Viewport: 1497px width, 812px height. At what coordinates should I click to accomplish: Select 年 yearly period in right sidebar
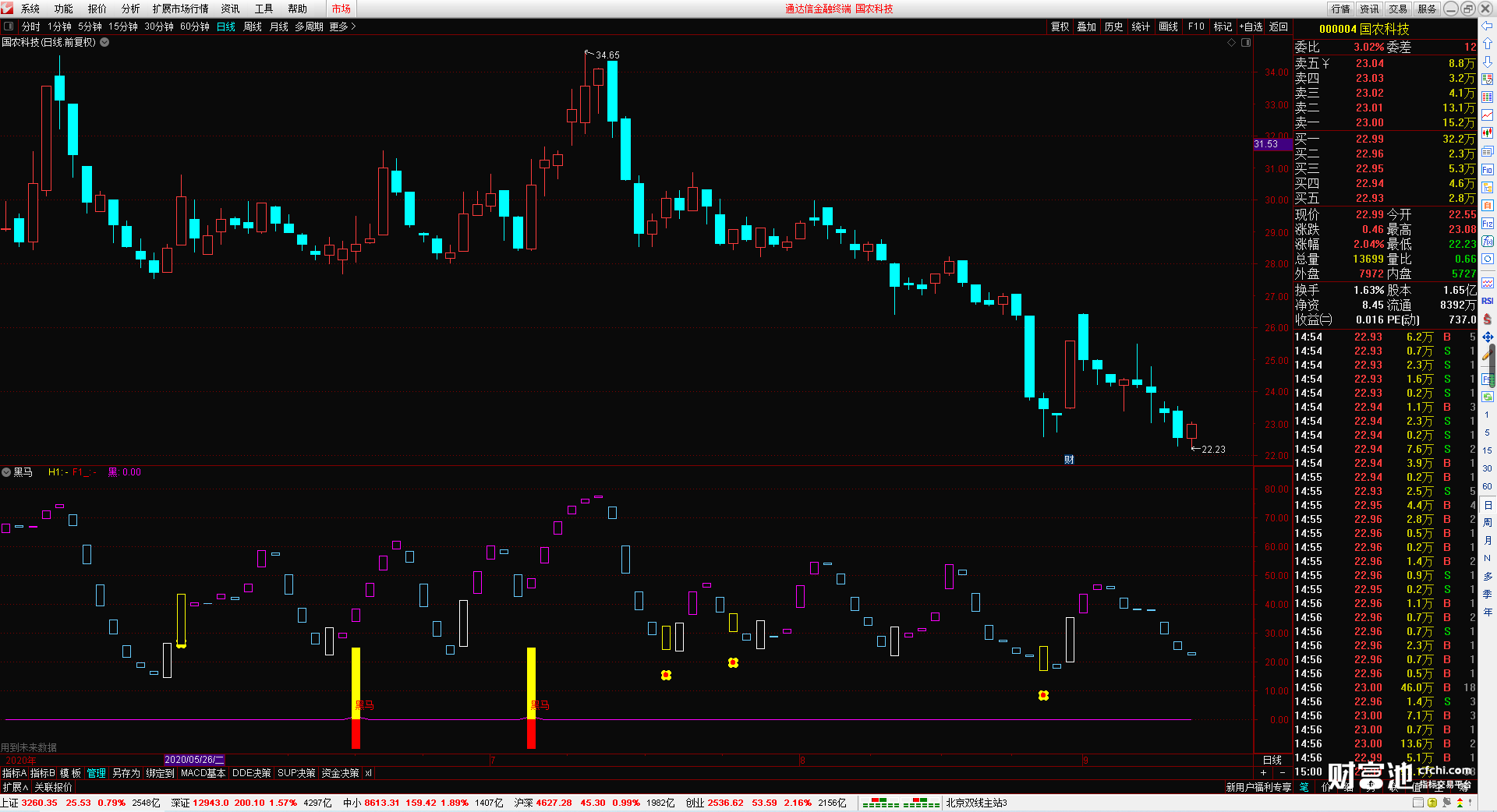tap(1488, 613)
